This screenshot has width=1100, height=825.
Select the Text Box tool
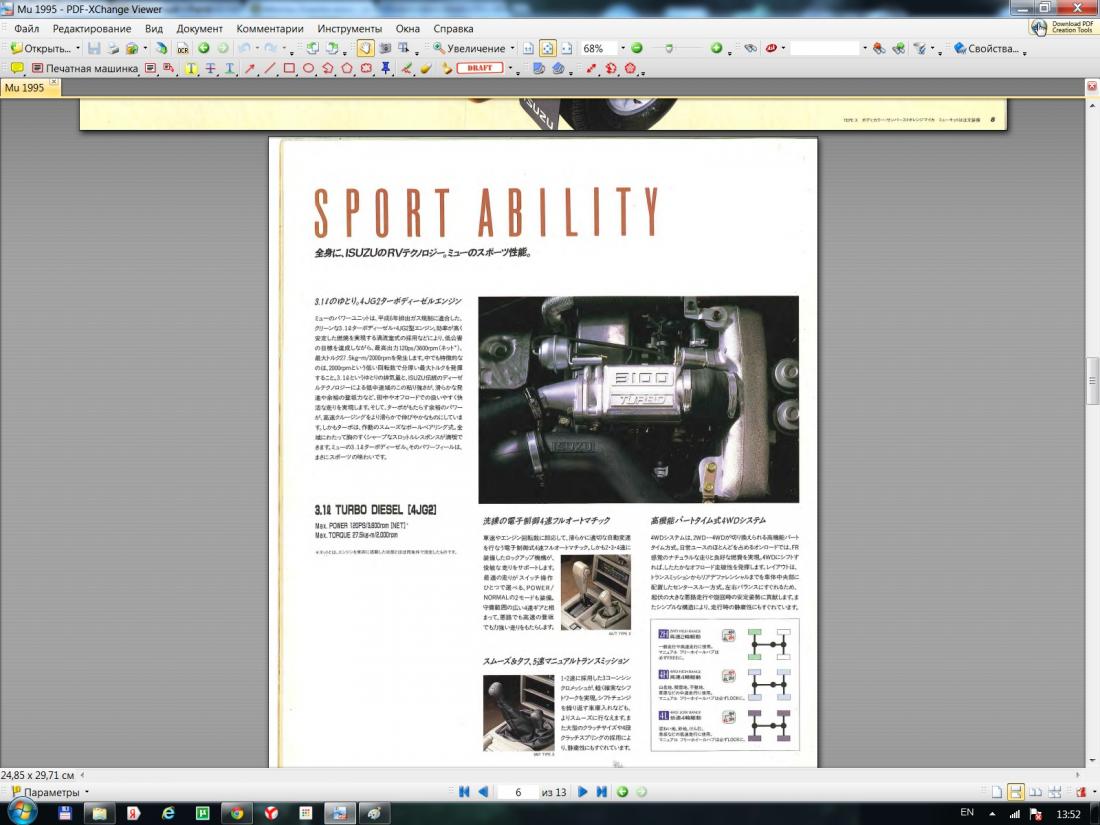pos(150,68)
